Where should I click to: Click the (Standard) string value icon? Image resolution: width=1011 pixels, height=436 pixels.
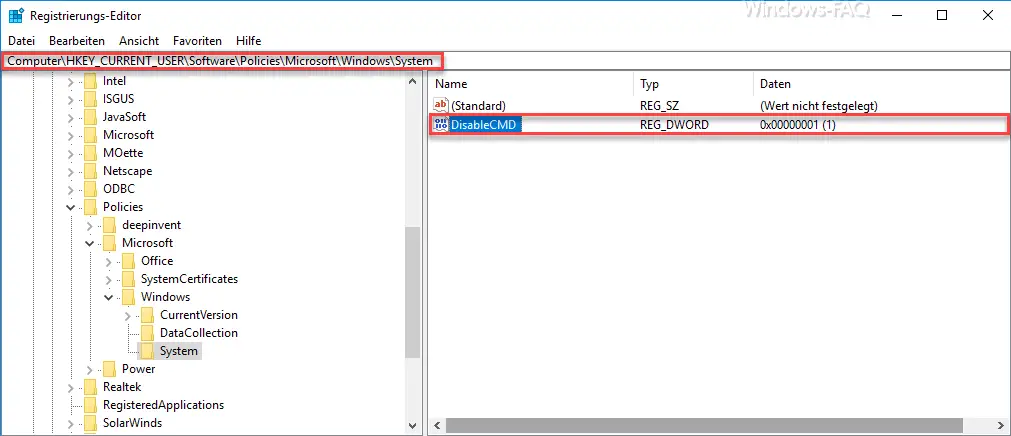coord(441,105)
